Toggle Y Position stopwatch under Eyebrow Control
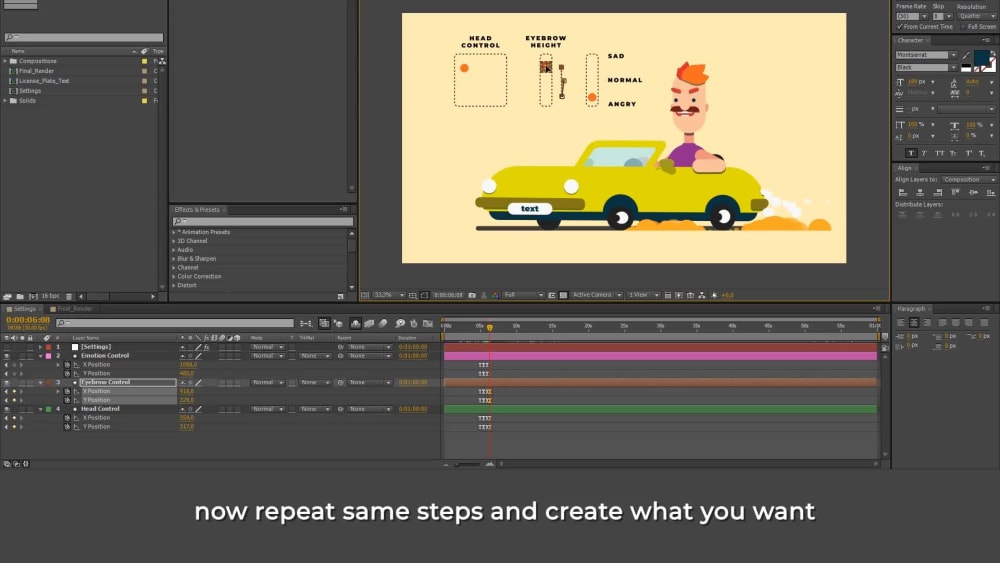Image resolution: width=1000 pixels, height=563 pixels. (x=67, y=400)
